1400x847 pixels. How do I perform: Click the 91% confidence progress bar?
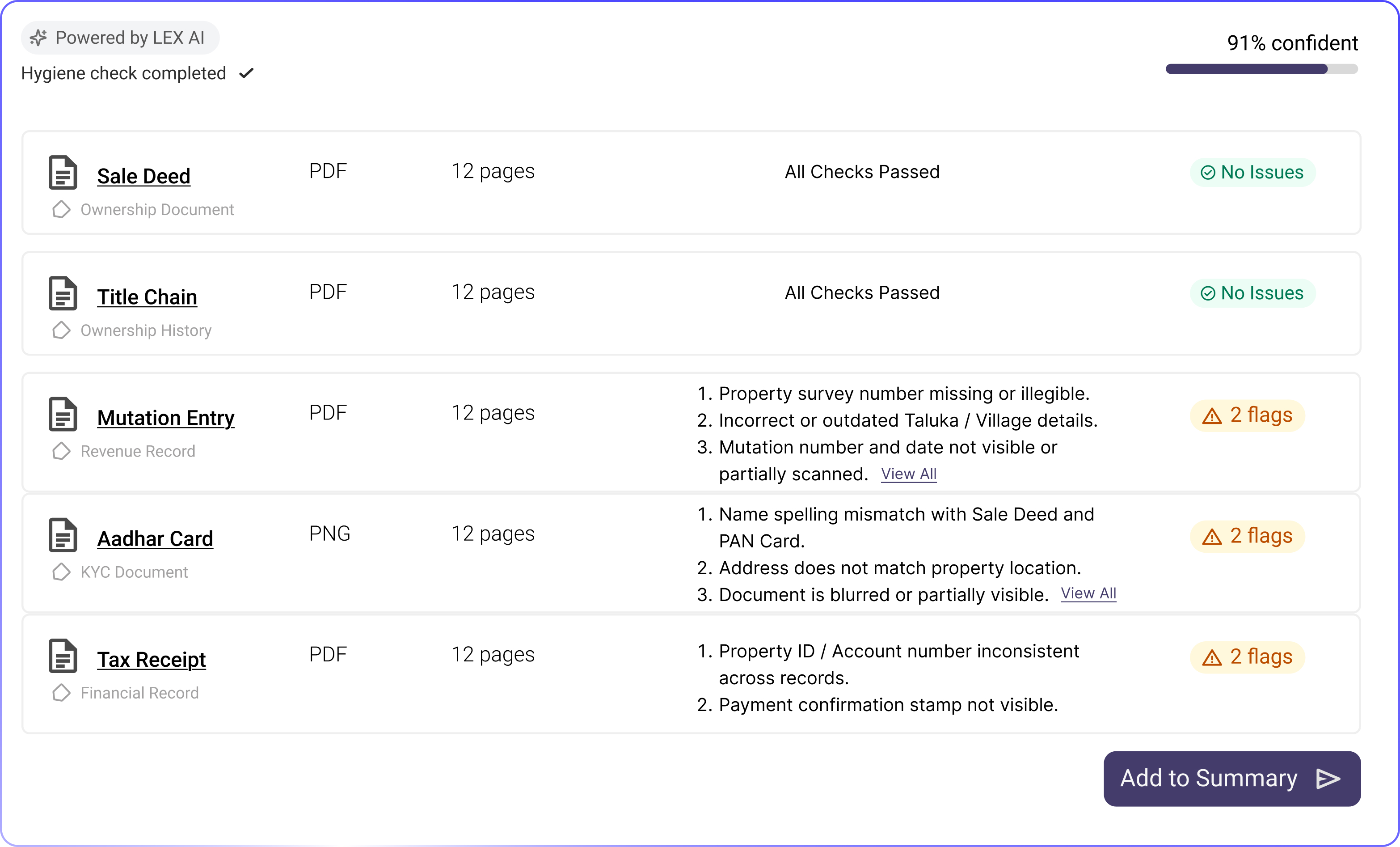pos(1261,69)
